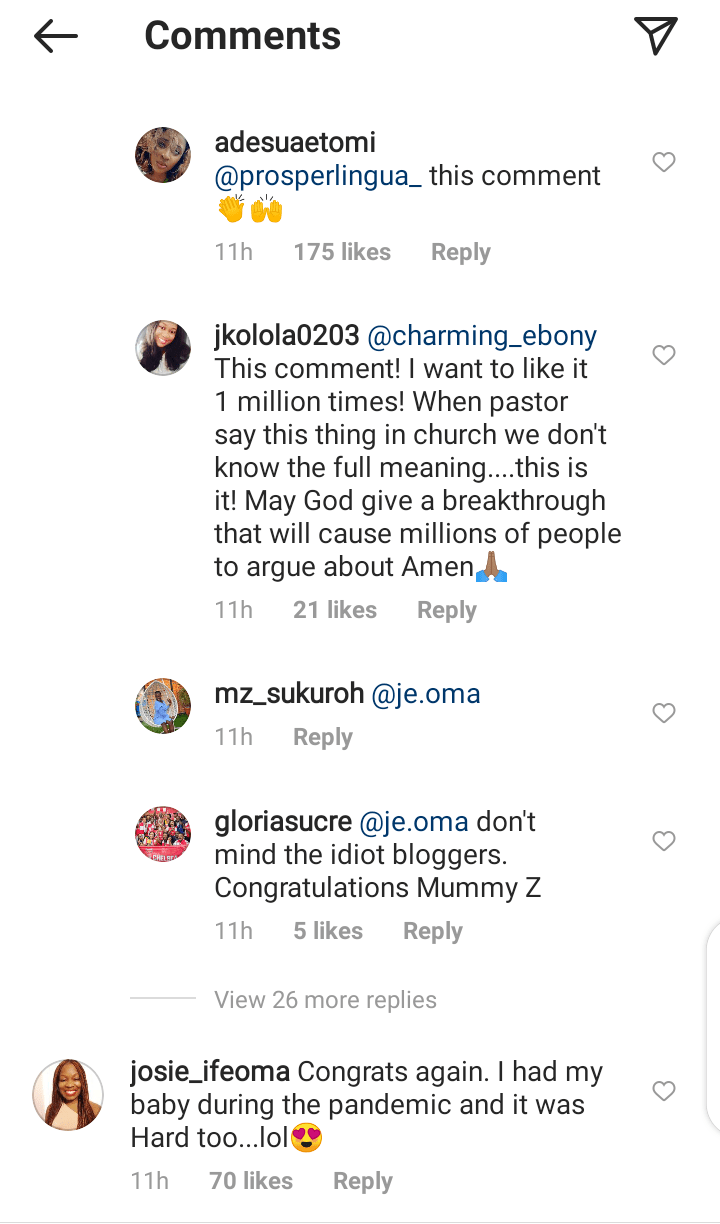The width and height of the screenshot is (720, 1224).
Task: Tap gloriasucre's avatar image
Action: click(163, 834)
